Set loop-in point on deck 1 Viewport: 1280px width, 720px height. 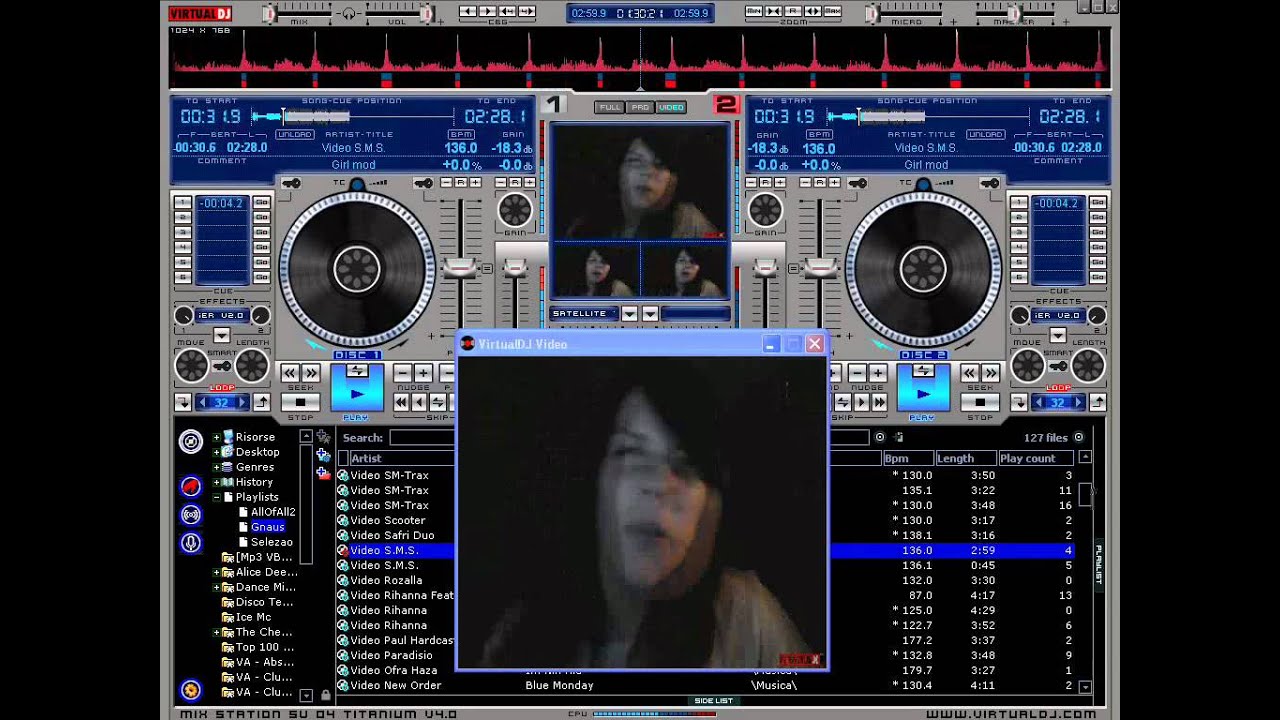183,402
